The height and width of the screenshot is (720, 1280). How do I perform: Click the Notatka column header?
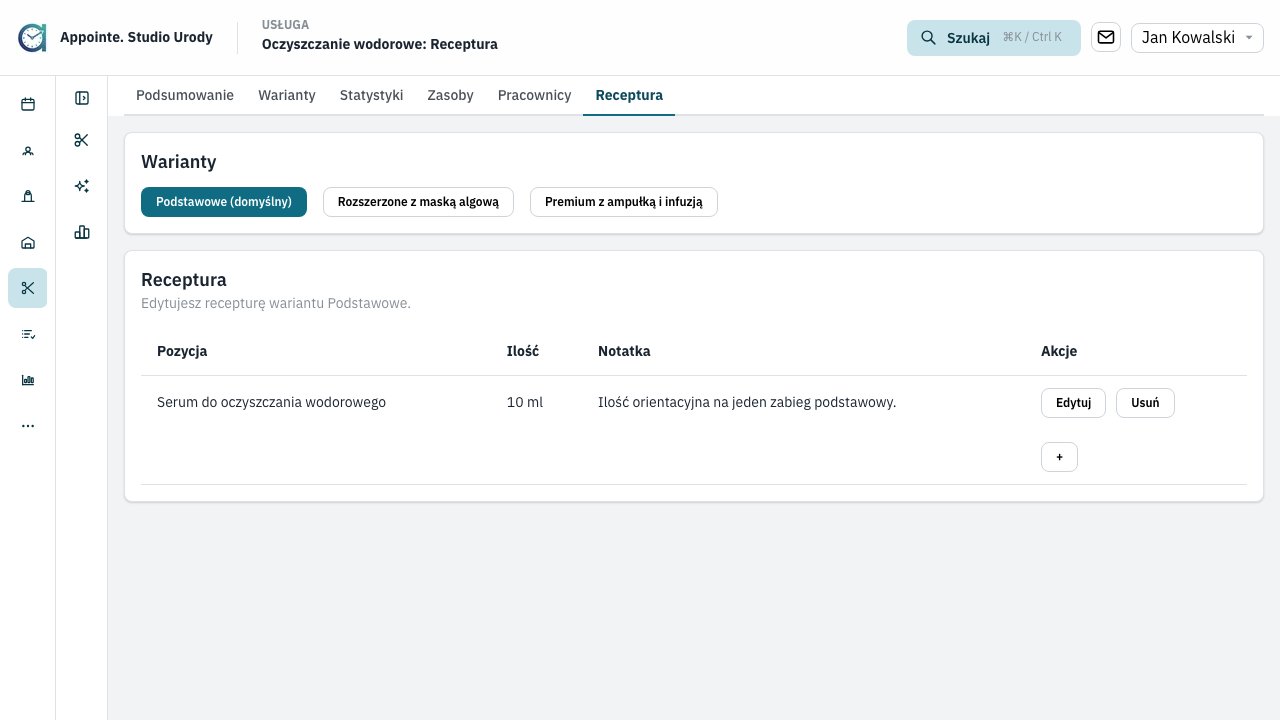pos(624,351)
